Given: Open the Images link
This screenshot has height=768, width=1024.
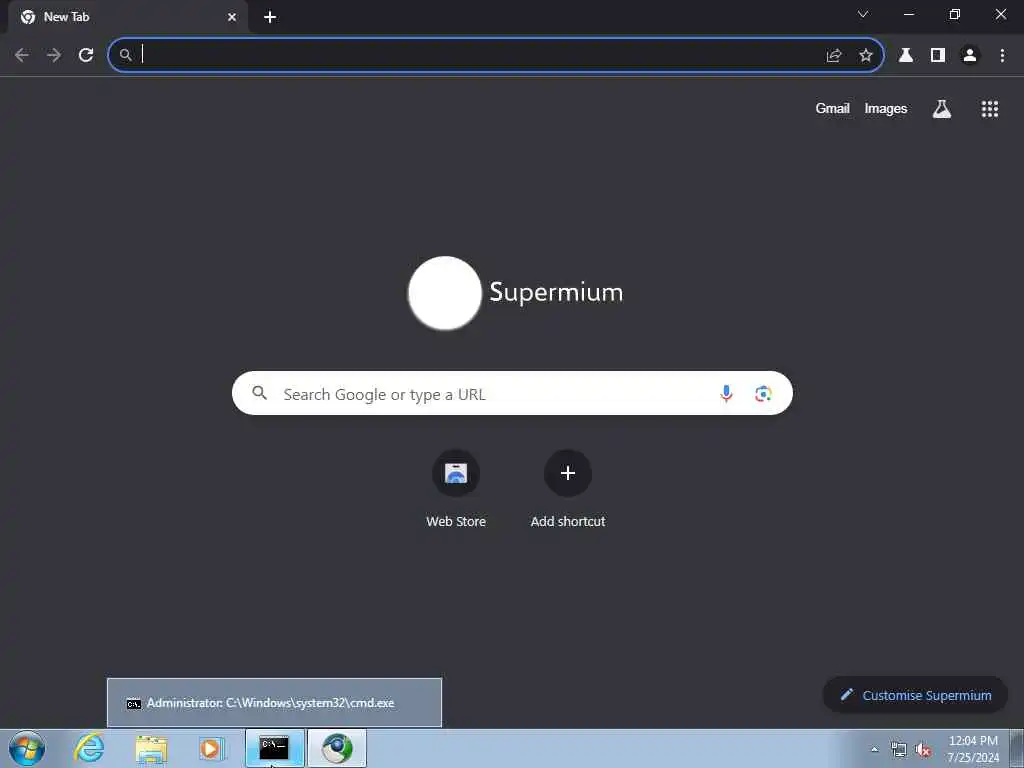Looking at the screenshot, I should [x=886, y=108].
